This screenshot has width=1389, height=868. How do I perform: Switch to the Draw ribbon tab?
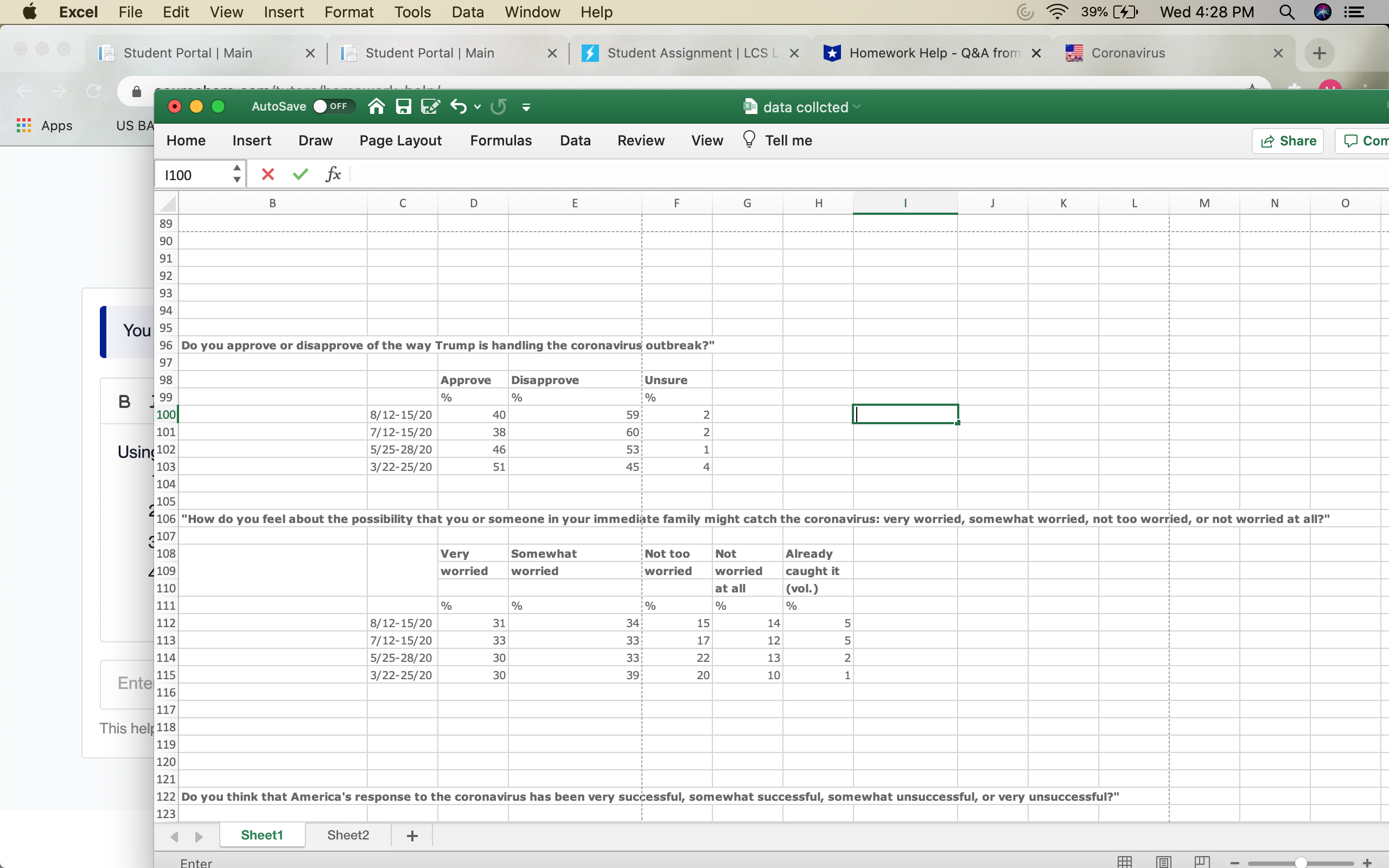pyautogui.click(x=315, y=141)
